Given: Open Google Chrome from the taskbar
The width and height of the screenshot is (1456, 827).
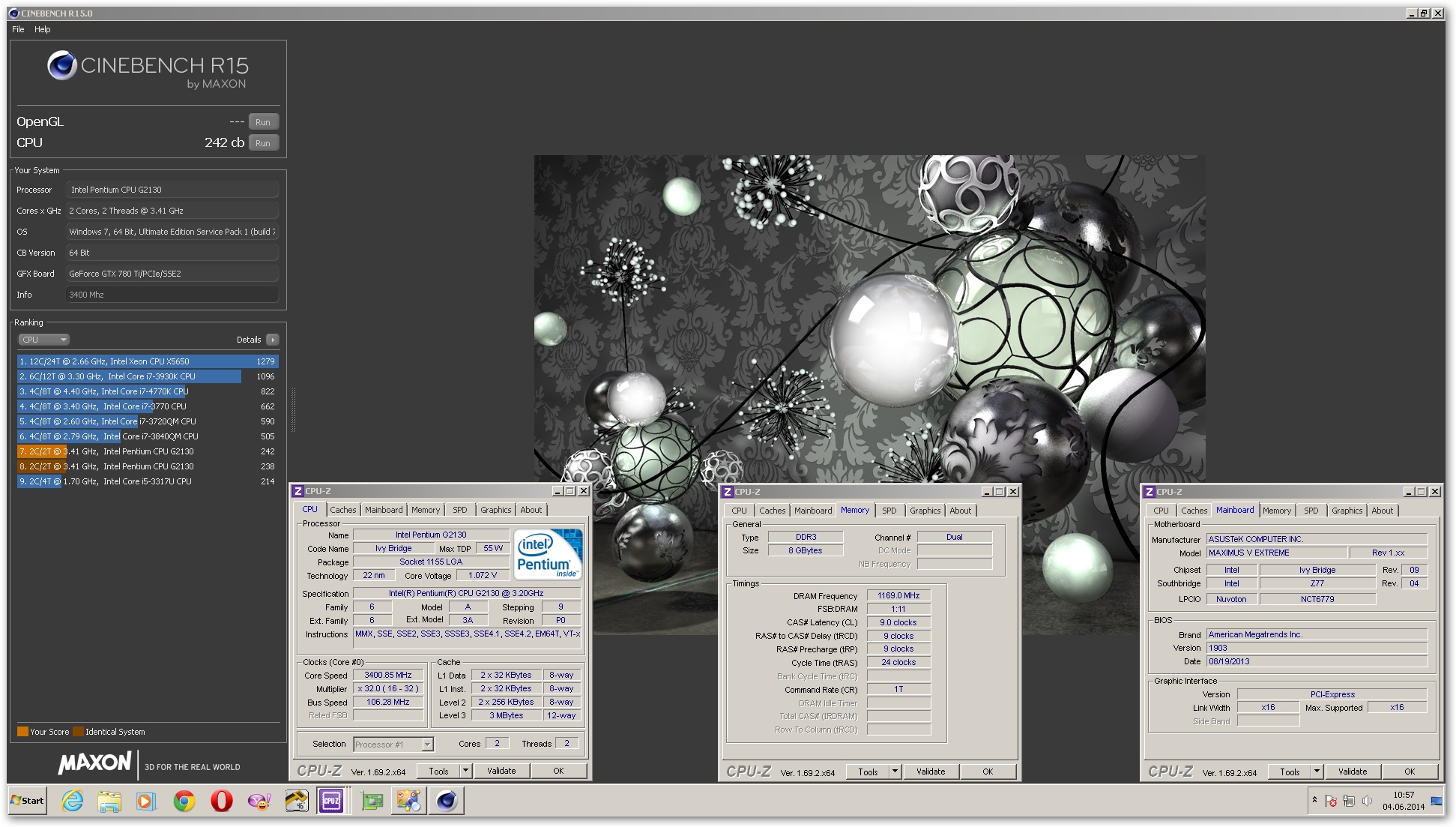Looking at the screenshot, I should [184, 801].
